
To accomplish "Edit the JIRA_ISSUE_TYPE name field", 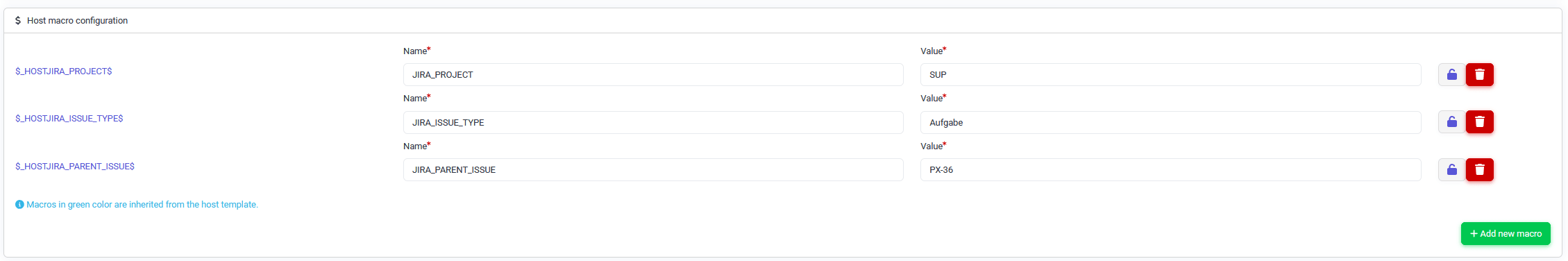I will point(653,122).
